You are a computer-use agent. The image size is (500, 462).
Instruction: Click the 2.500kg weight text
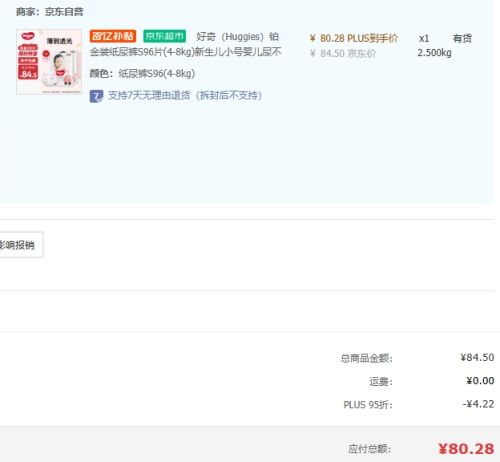[x=434, y=53]
